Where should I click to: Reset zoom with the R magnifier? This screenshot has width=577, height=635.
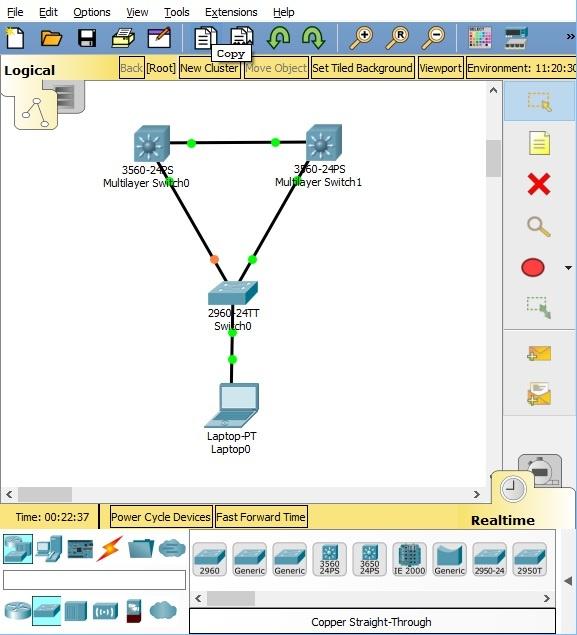coord(397,38)
